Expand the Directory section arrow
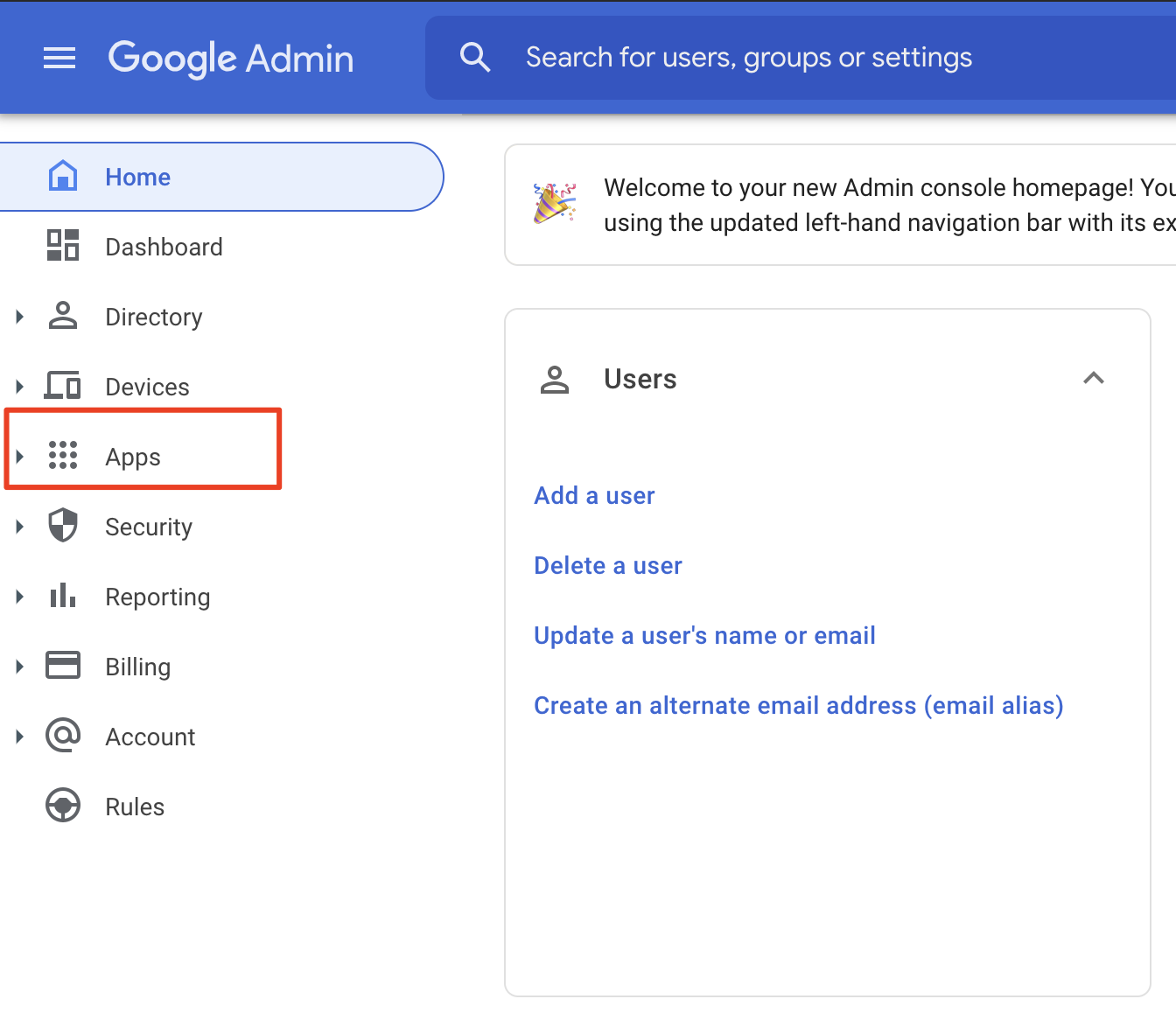1176x1013 pixels. [x=19, y=317]
